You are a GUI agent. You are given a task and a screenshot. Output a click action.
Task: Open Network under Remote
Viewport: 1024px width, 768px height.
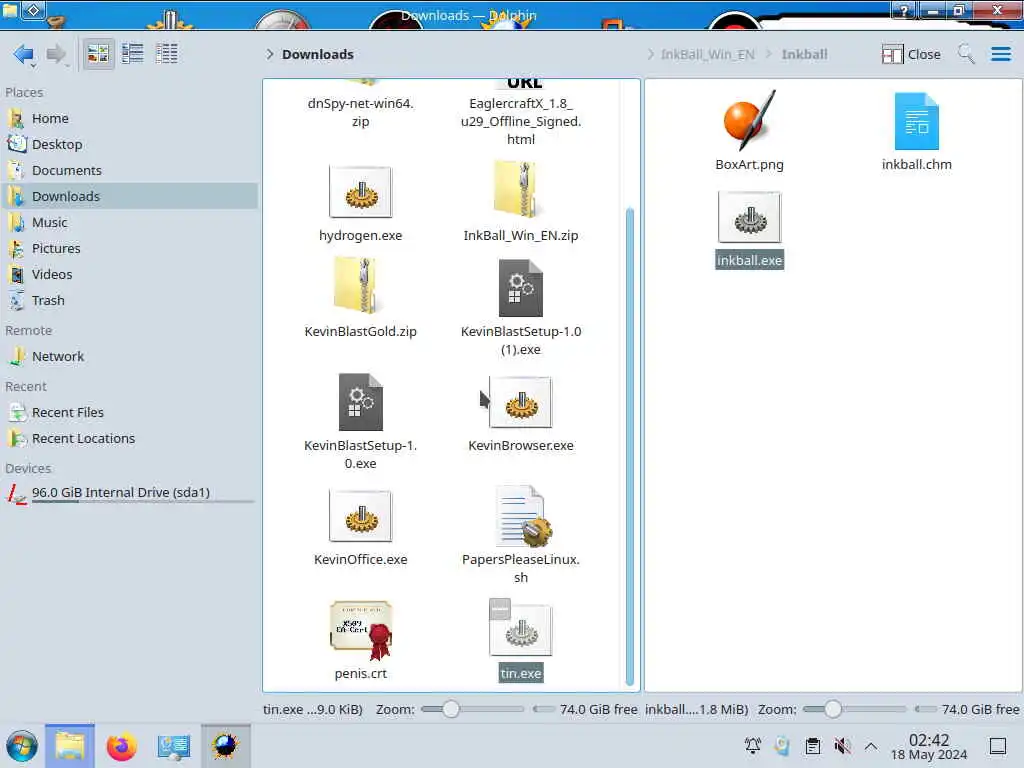130,357
